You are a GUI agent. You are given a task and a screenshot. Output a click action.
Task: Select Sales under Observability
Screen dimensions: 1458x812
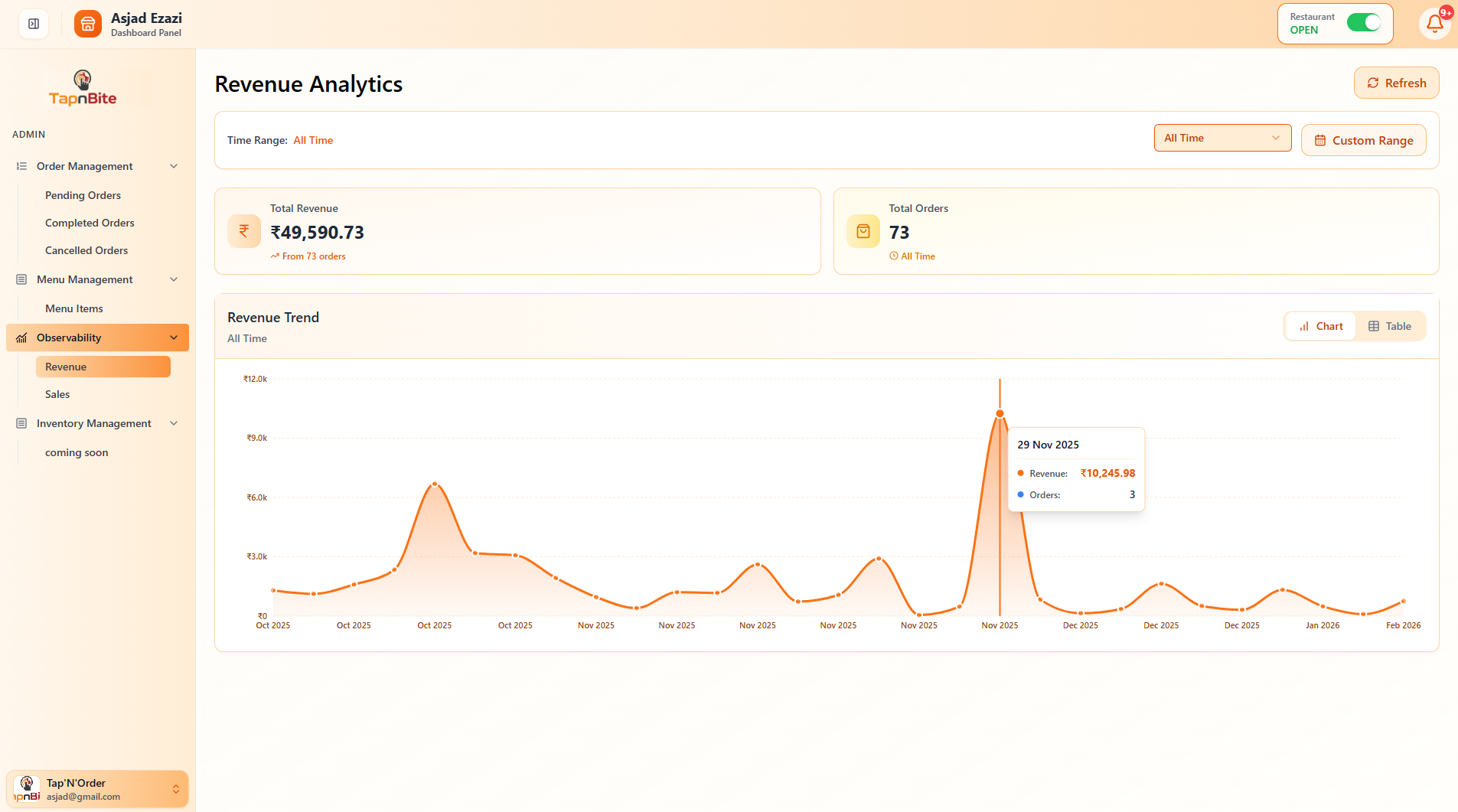[x=57, y=394]
